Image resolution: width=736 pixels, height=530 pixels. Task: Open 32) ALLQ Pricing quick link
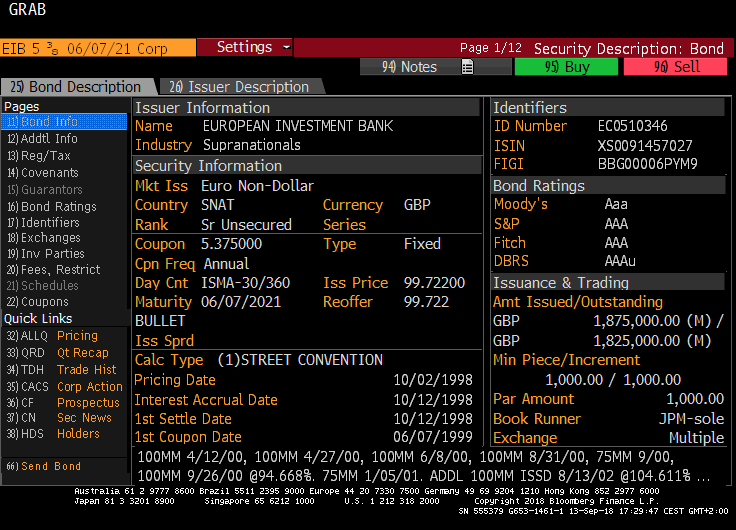(x=52, y=336)
